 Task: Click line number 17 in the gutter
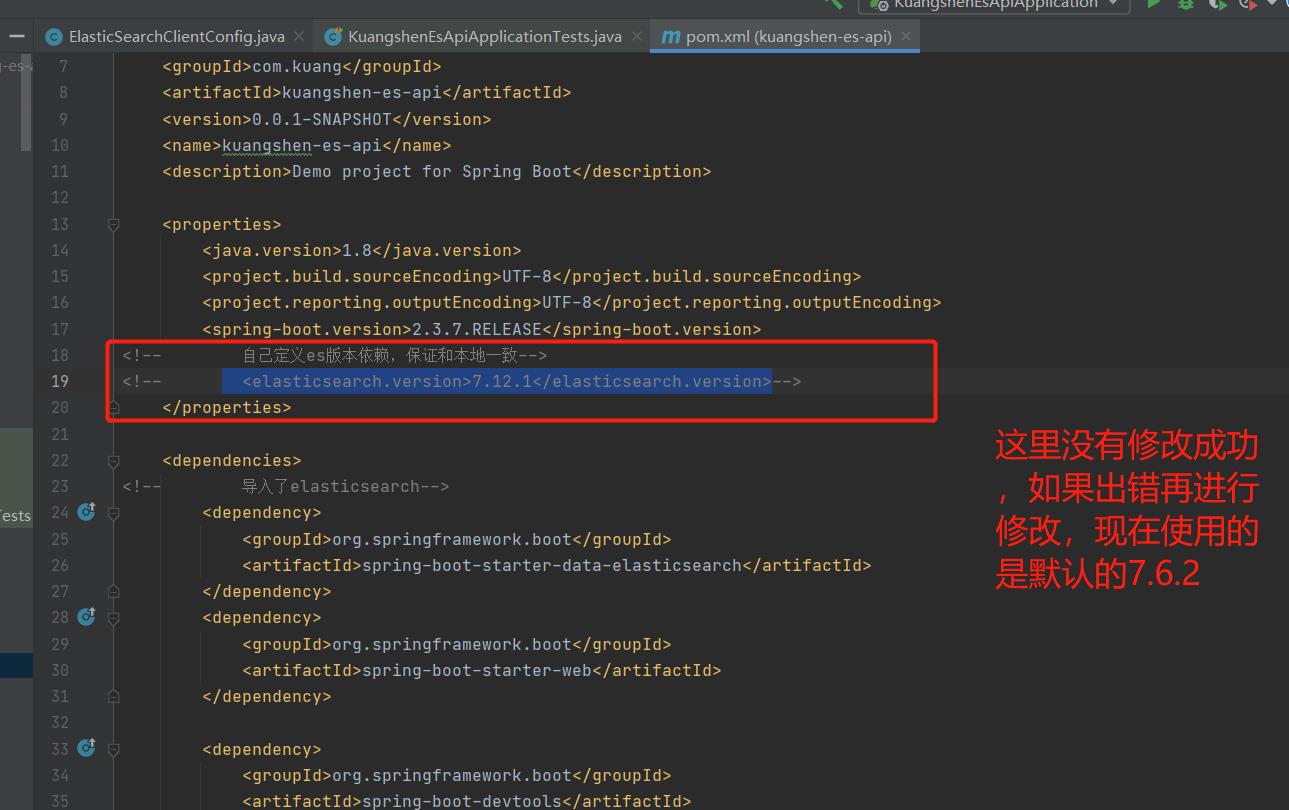click(59, 329)
